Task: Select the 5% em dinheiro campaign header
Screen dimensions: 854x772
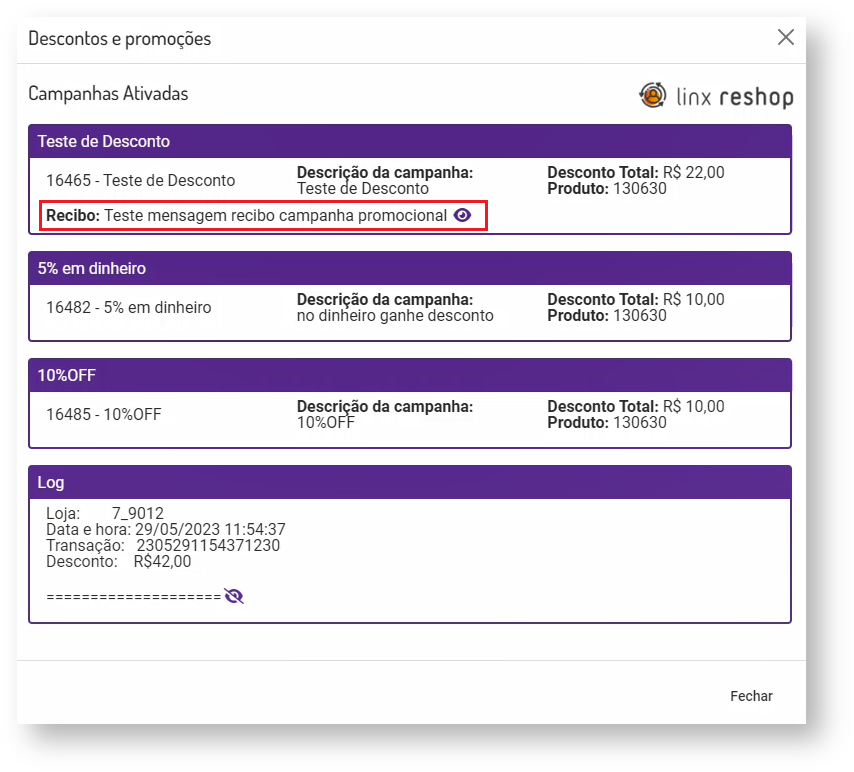Action: click(x=409, y=268)
